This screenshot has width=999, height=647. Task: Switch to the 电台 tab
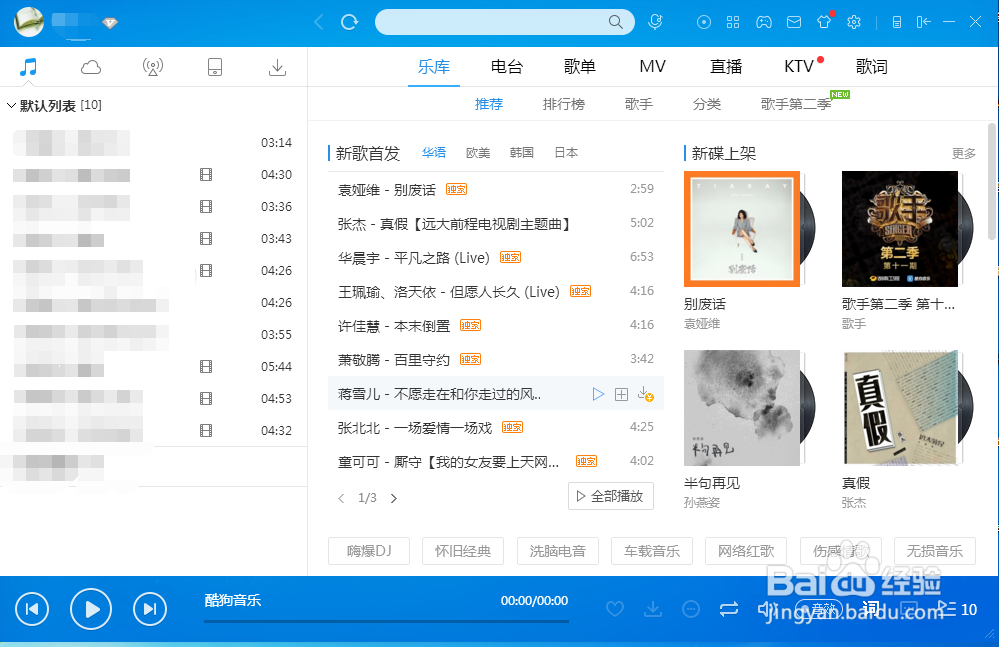click(x=507, y=66)
